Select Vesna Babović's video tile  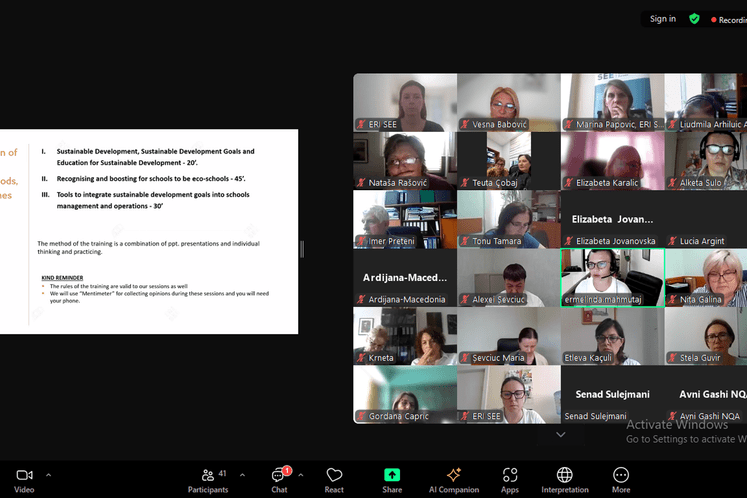[508, 102]
